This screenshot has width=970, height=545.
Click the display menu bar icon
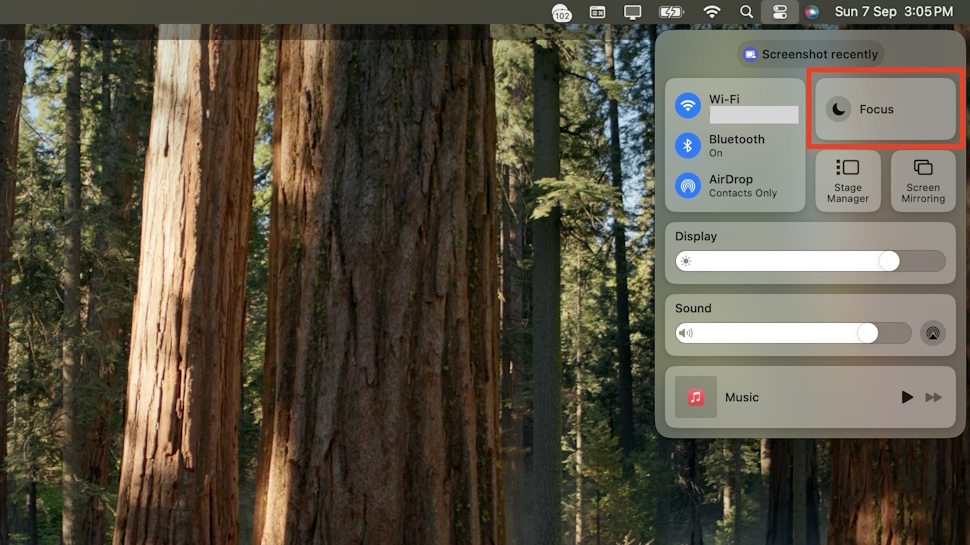click(632, 12)
